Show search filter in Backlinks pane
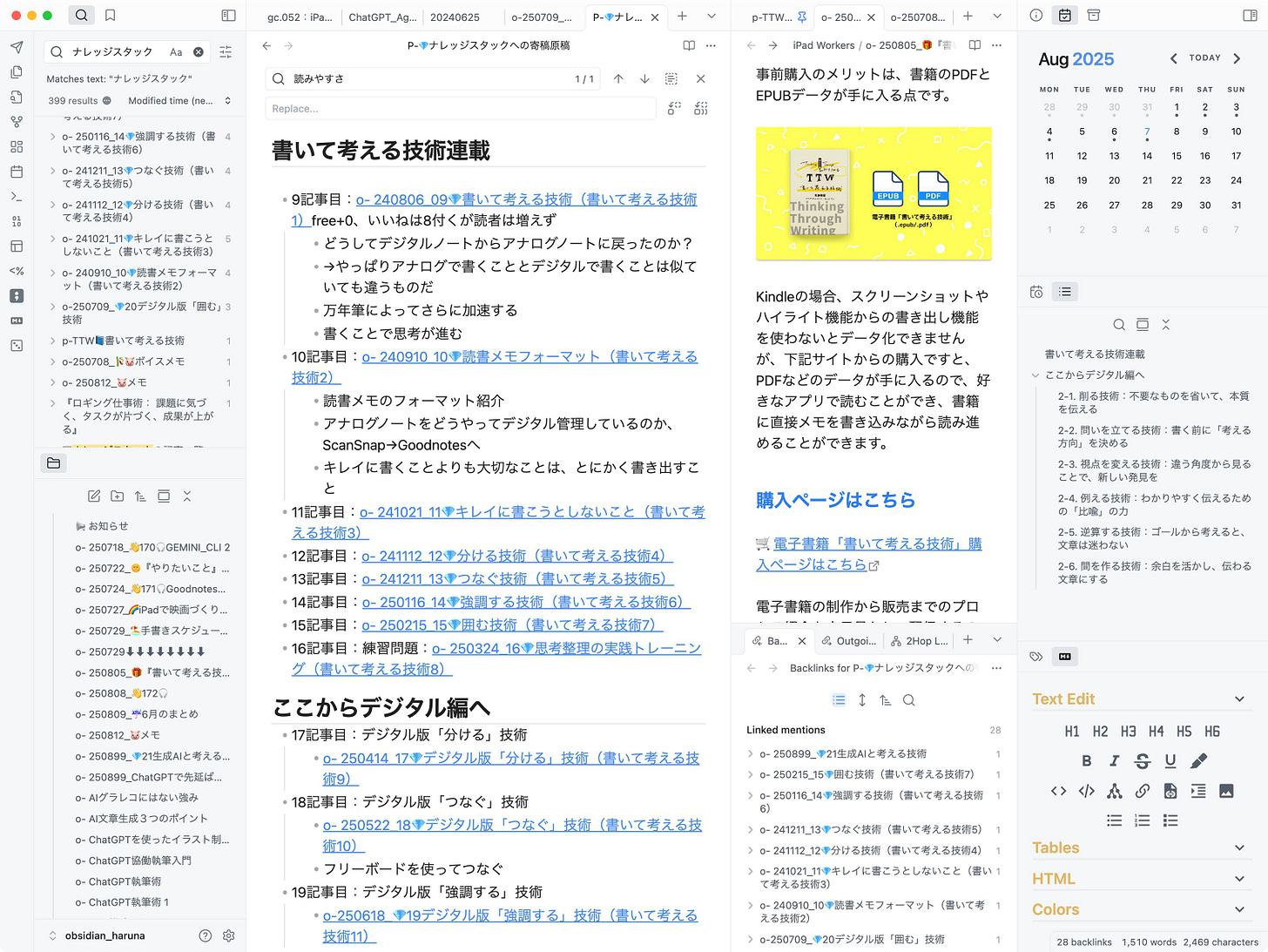This screenshot has height=952, width=1268. point(909,700)
